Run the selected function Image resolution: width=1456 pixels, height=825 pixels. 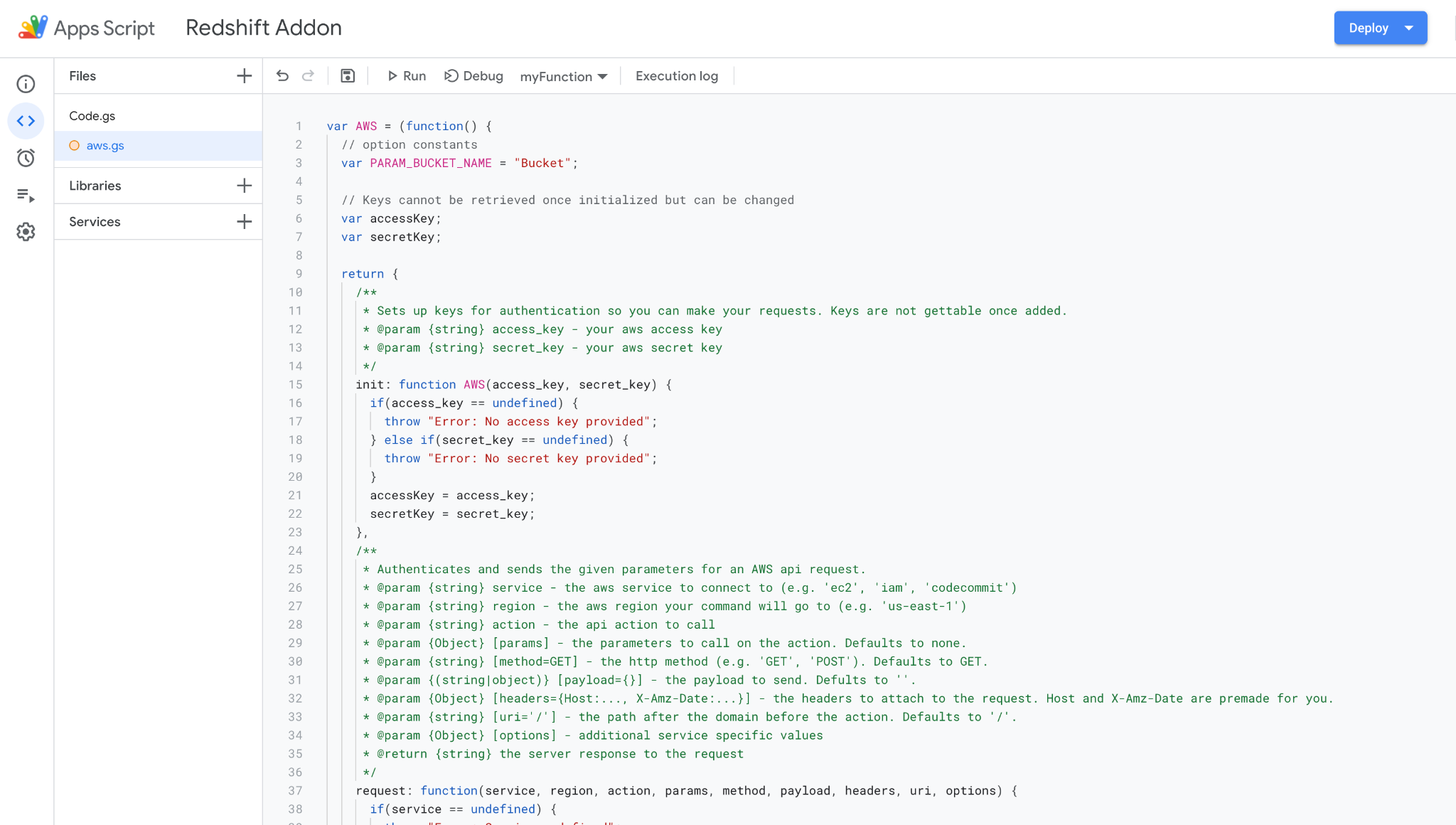407,76
